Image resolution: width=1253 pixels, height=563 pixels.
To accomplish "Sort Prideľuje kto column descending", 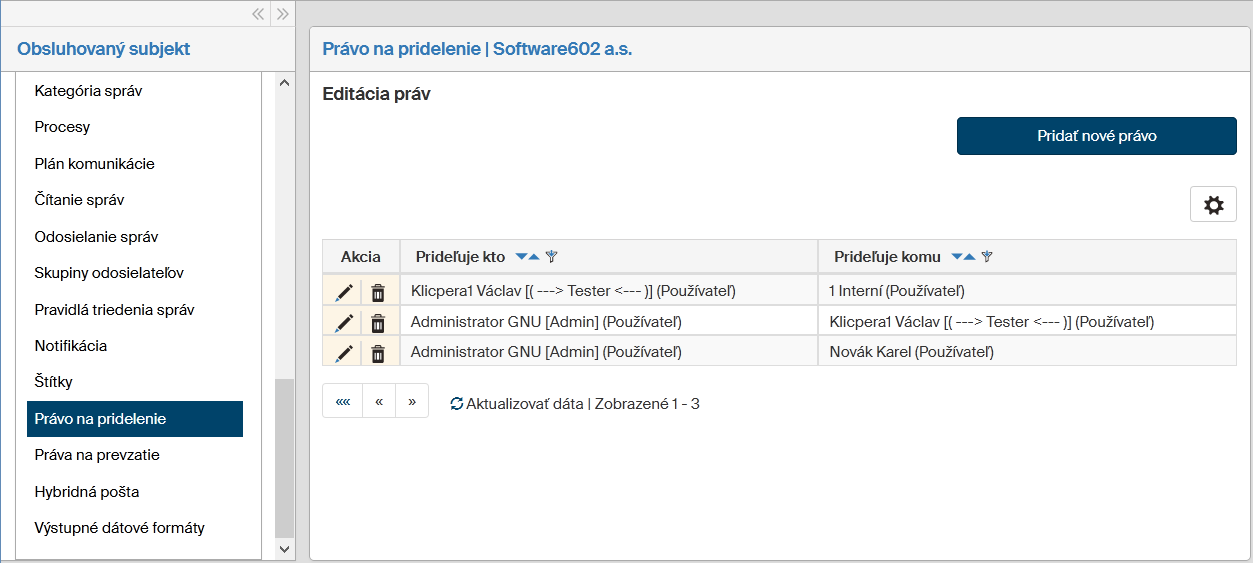I will coord(521,257).
